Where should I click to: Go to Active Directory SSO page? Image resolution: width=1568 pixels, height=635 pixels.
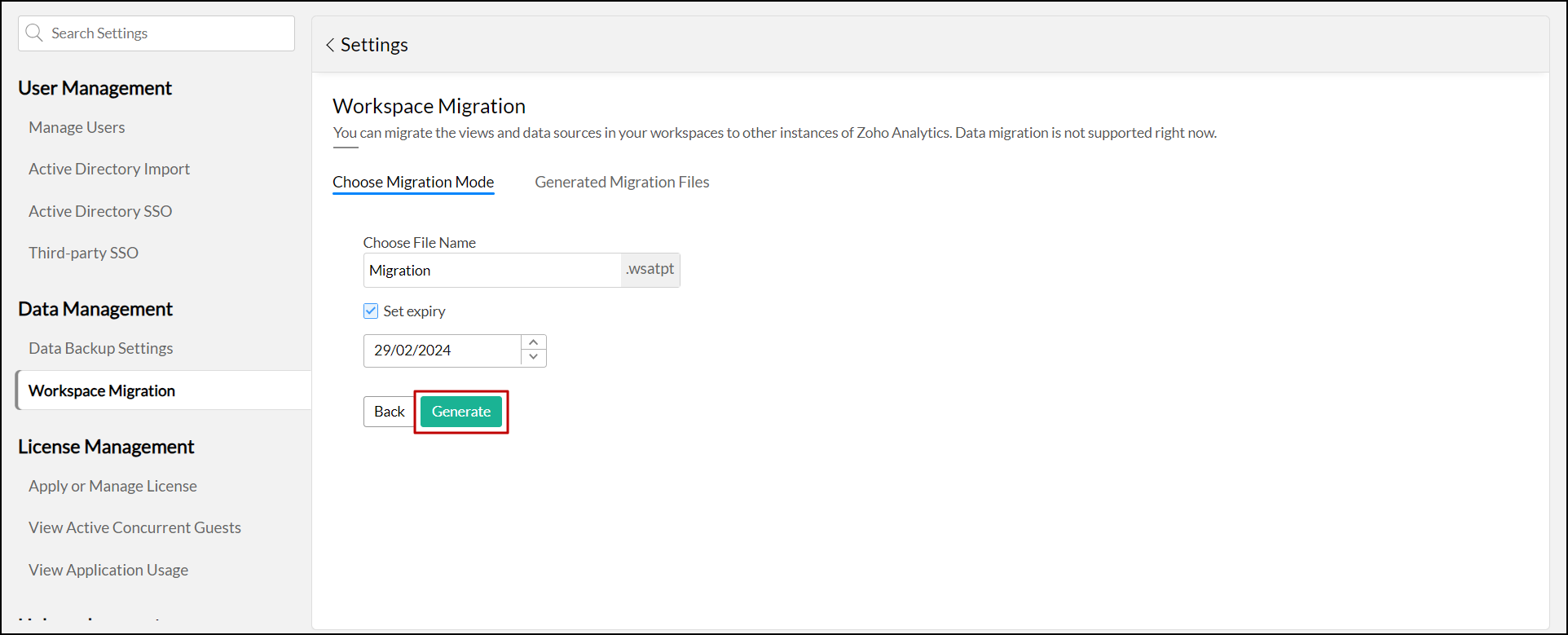point(100,211)
